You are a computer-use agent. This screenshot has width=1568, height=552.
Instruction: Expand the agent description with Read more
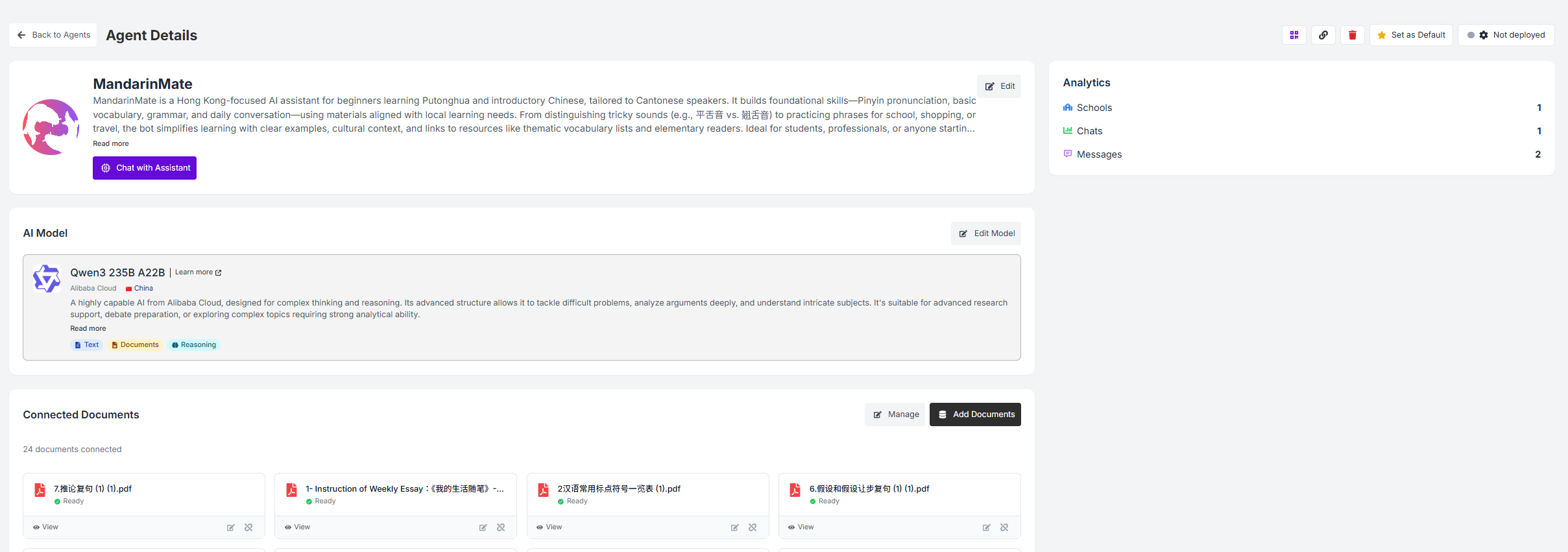(111, 143)
